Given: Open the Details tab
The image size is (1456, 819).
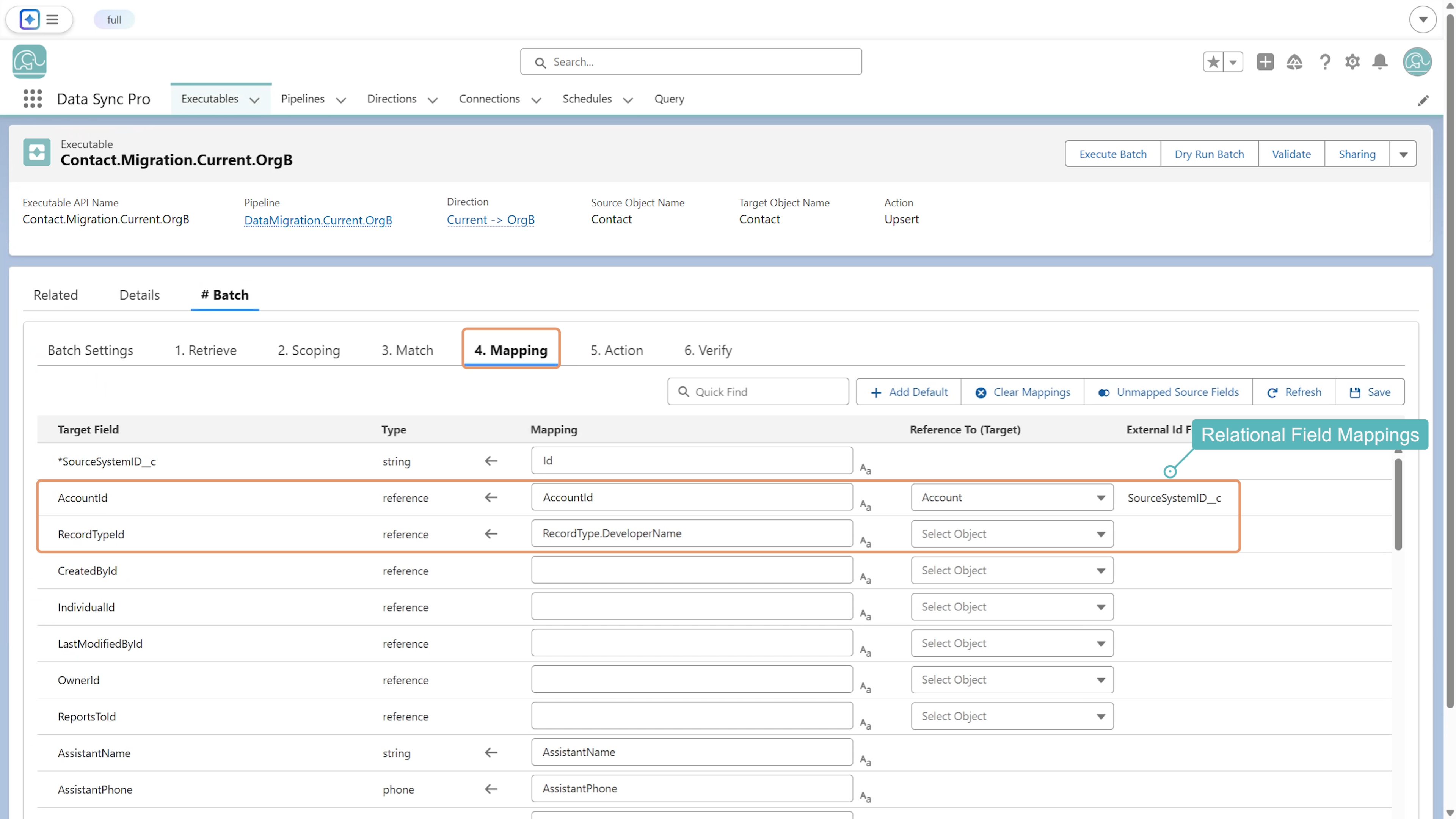Looking at the screenshot, I should 140,295.
